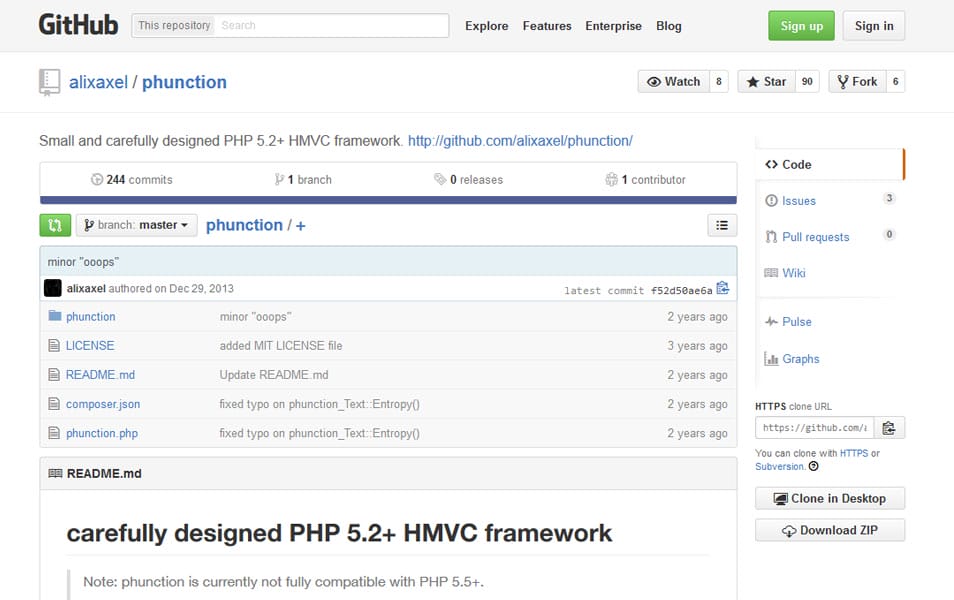Image resolution: width=954 pixels, height=600 pixels.
Task: Focus the repository search field
Action: point(330,25)
